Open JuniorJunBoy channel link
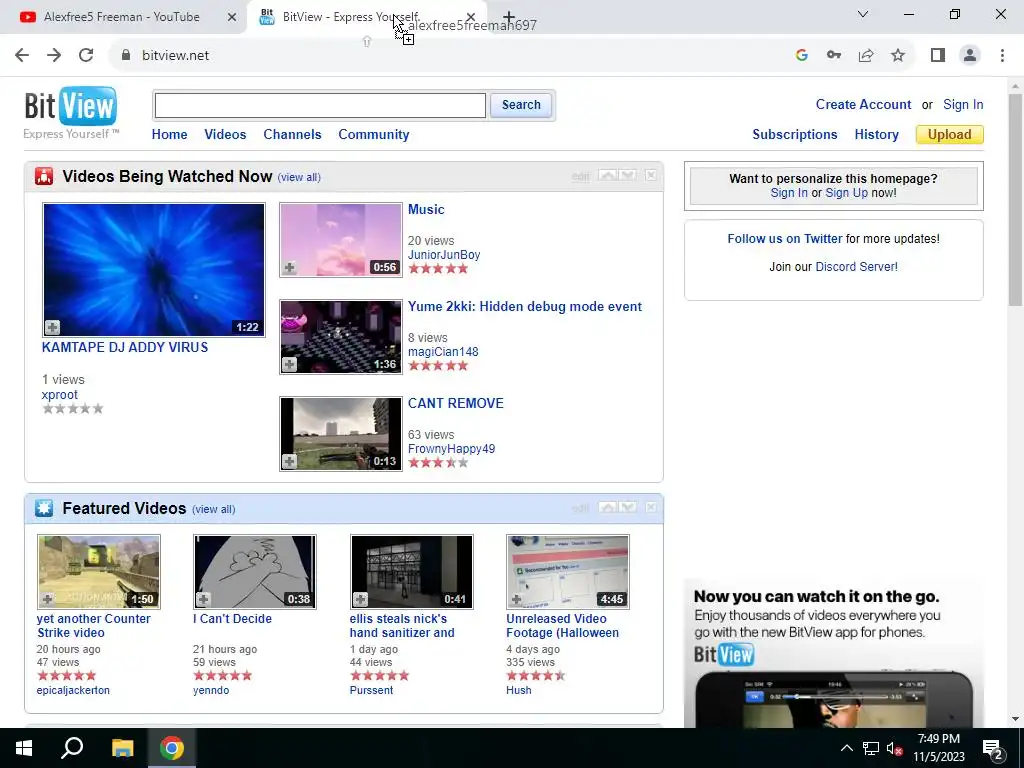1024x768 pixels. click(444, 255)
